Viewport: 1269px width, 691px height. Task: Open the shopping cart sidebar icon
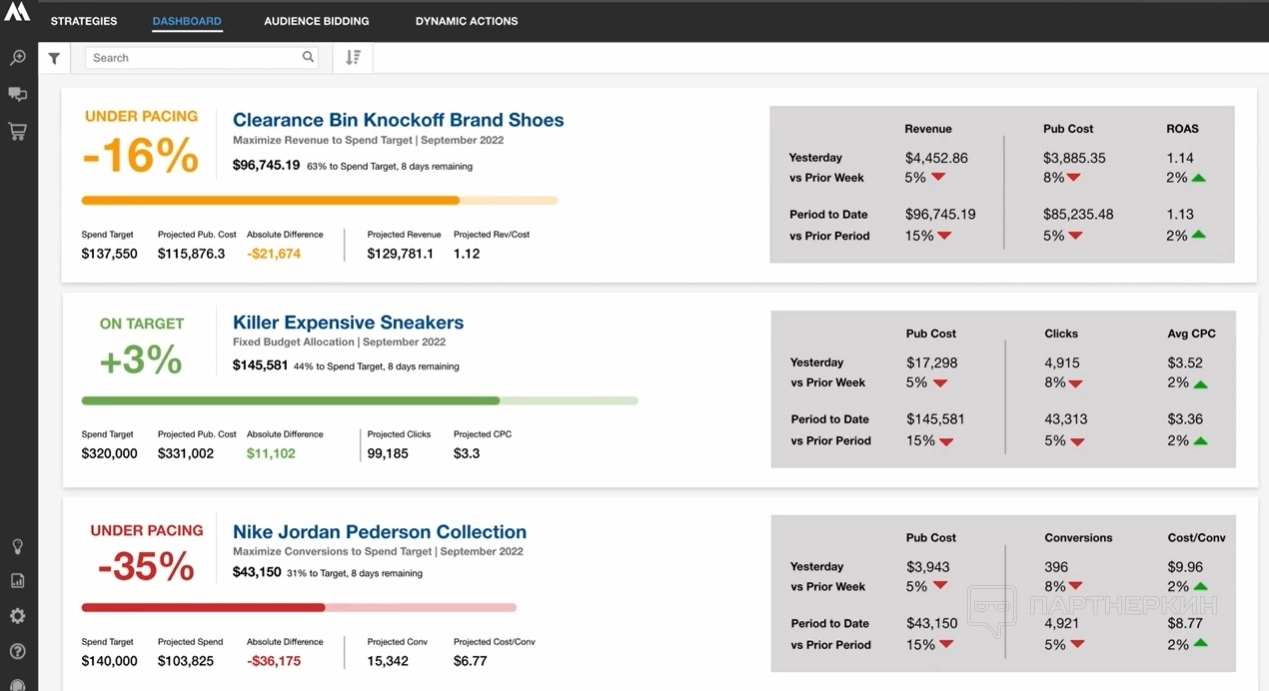(17, 131)
